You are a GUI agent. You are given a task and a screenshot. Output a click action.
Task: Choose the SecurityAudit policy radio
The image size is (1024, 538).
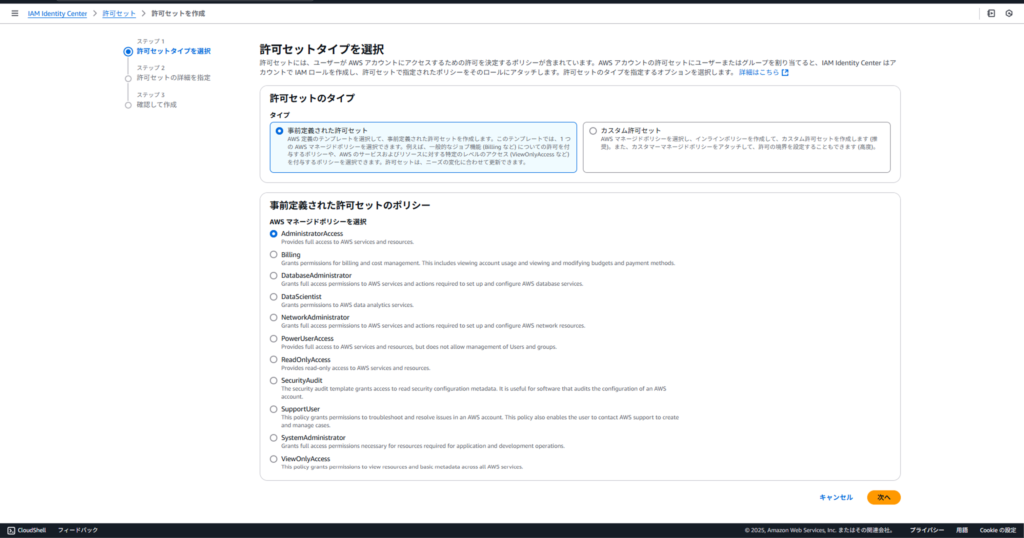point(274,380)
